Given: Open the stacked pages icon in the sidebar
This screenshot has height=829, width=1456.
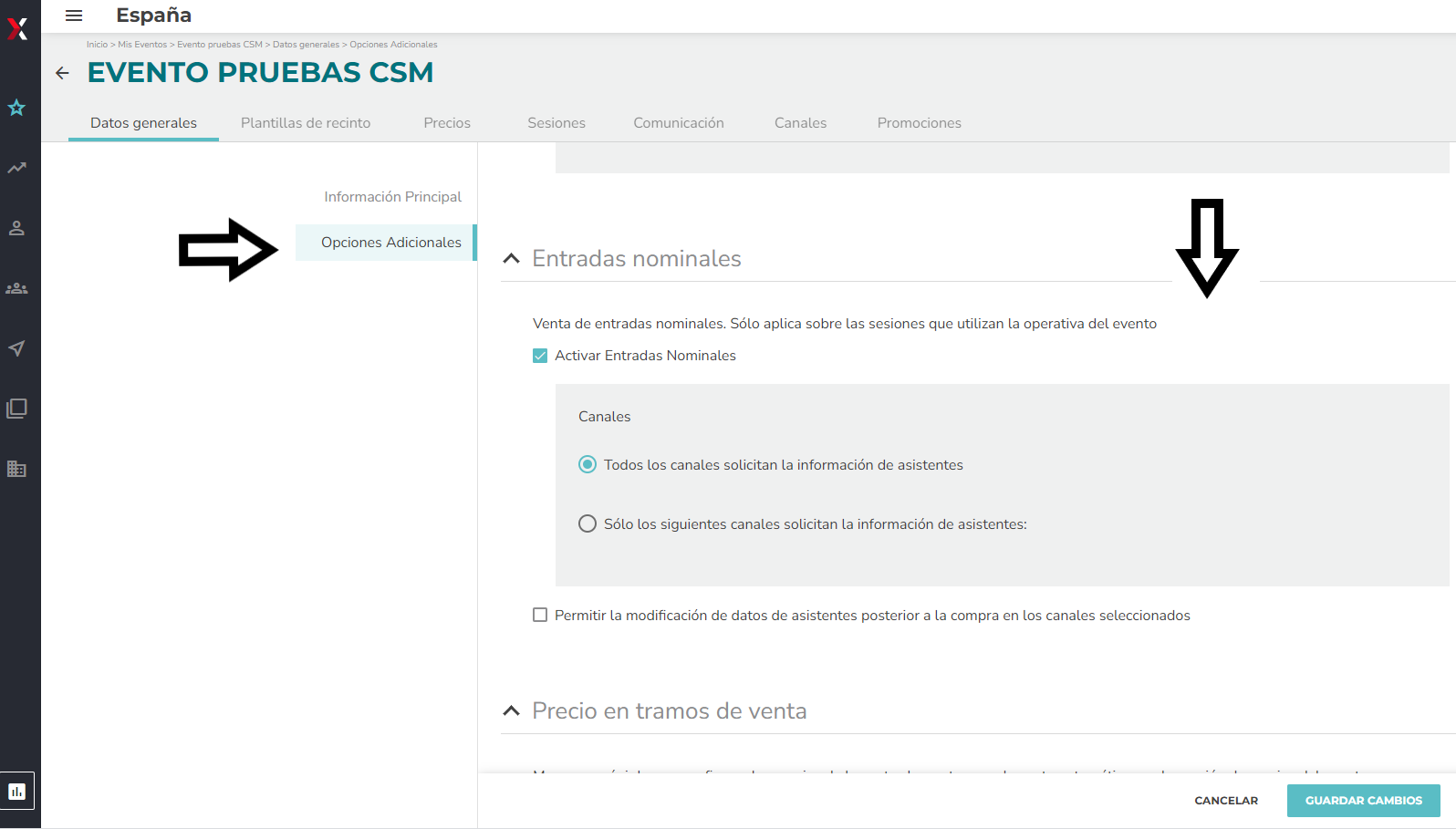Looking at the screenshot, I should 16,409.
